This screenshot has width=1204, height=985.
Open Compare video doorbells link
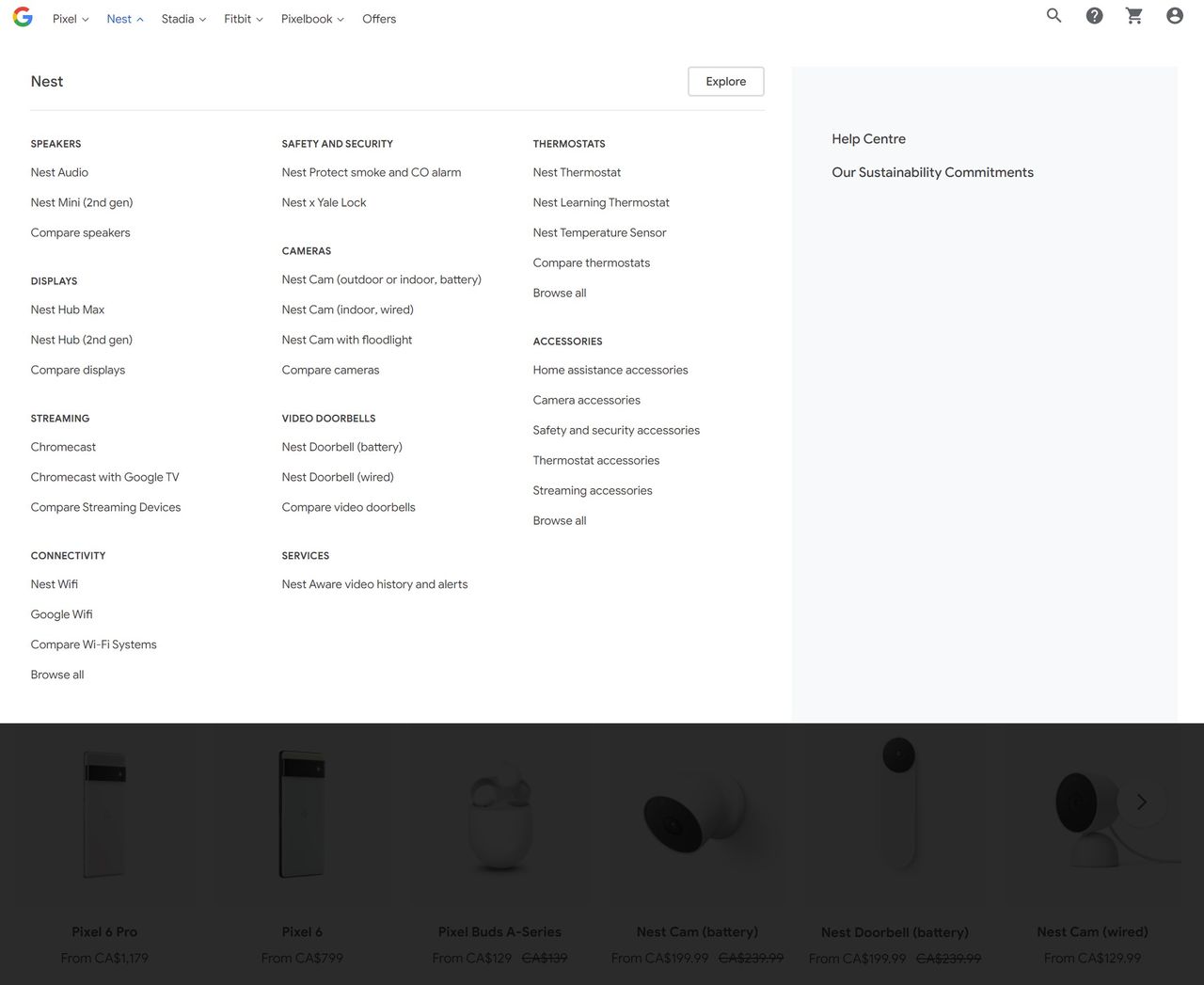[x=348, y=507]
